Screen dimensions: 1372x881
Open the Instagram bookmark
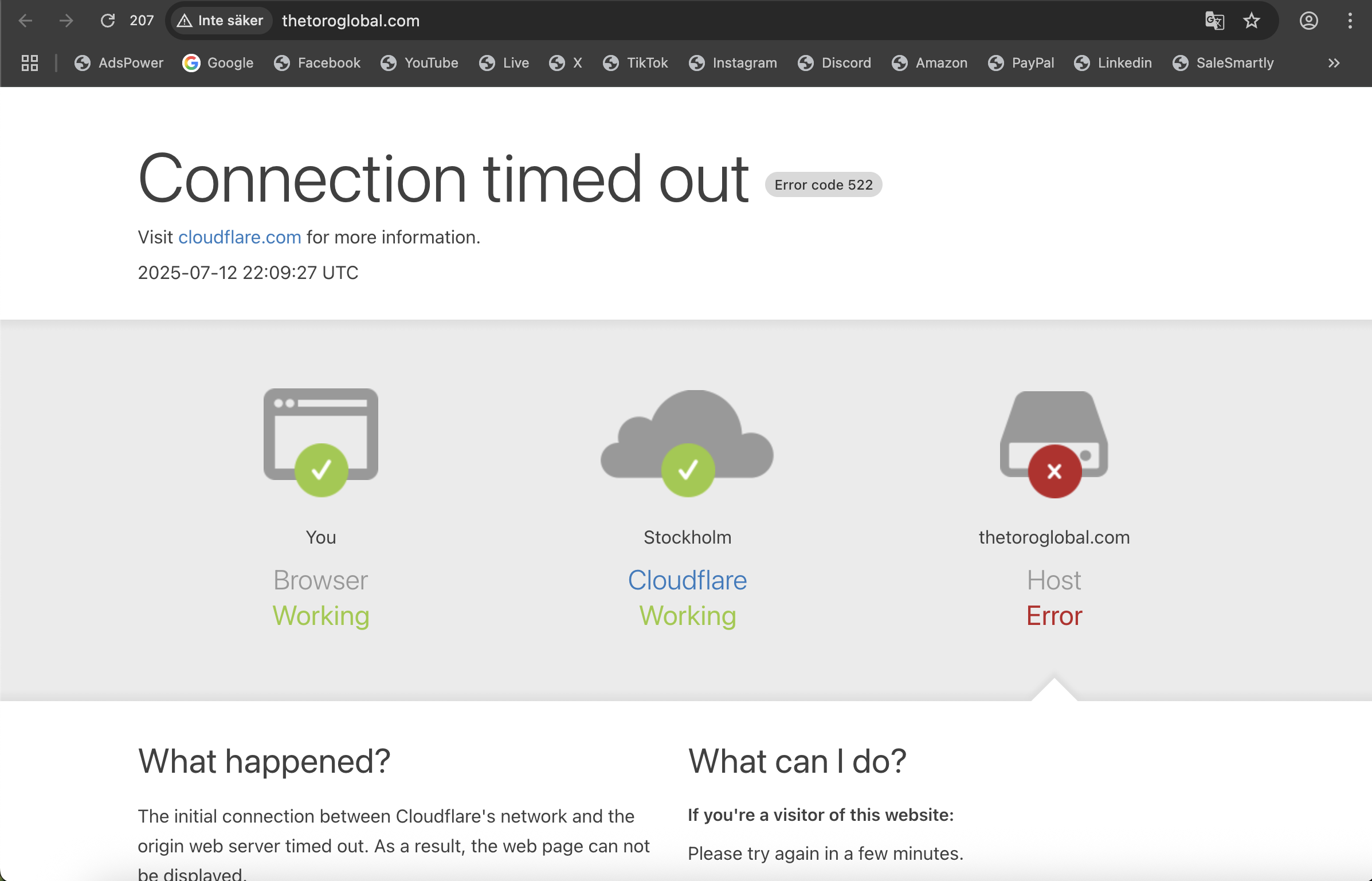(733, 63)
